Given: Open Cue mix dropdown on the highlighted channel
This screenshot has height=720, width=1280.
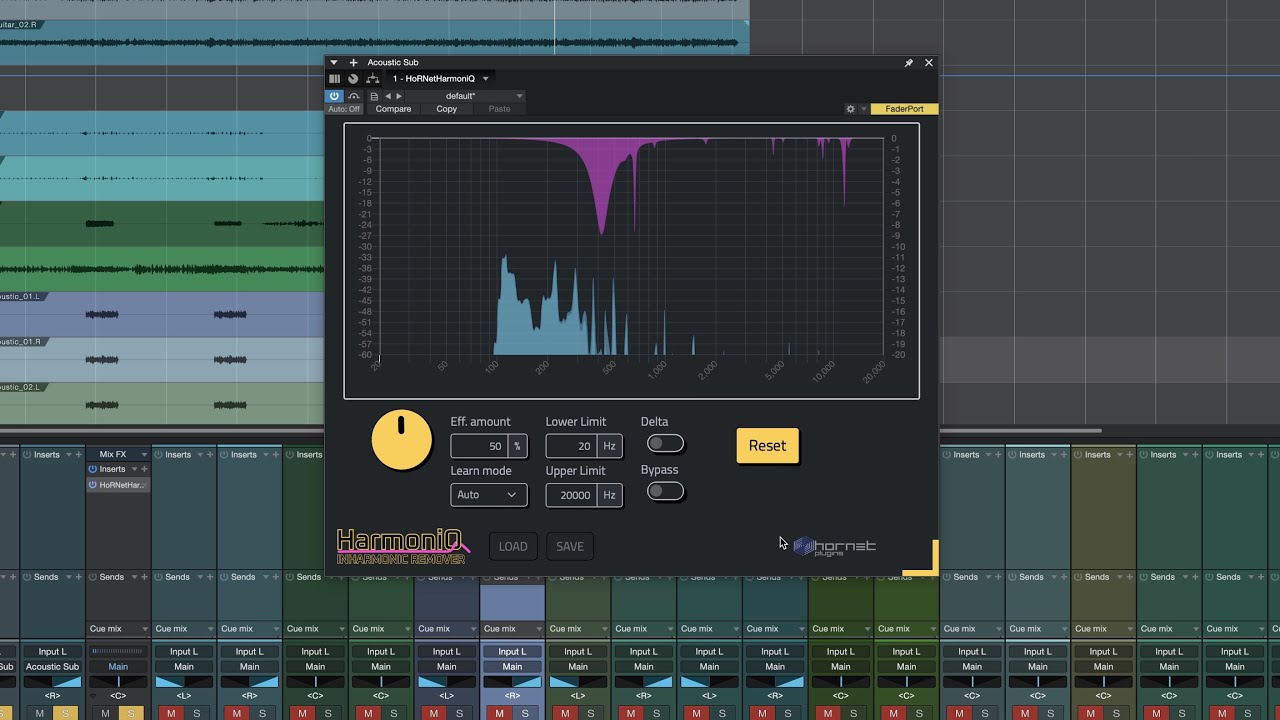Looking at the screenshot, I should click(512, 629).
